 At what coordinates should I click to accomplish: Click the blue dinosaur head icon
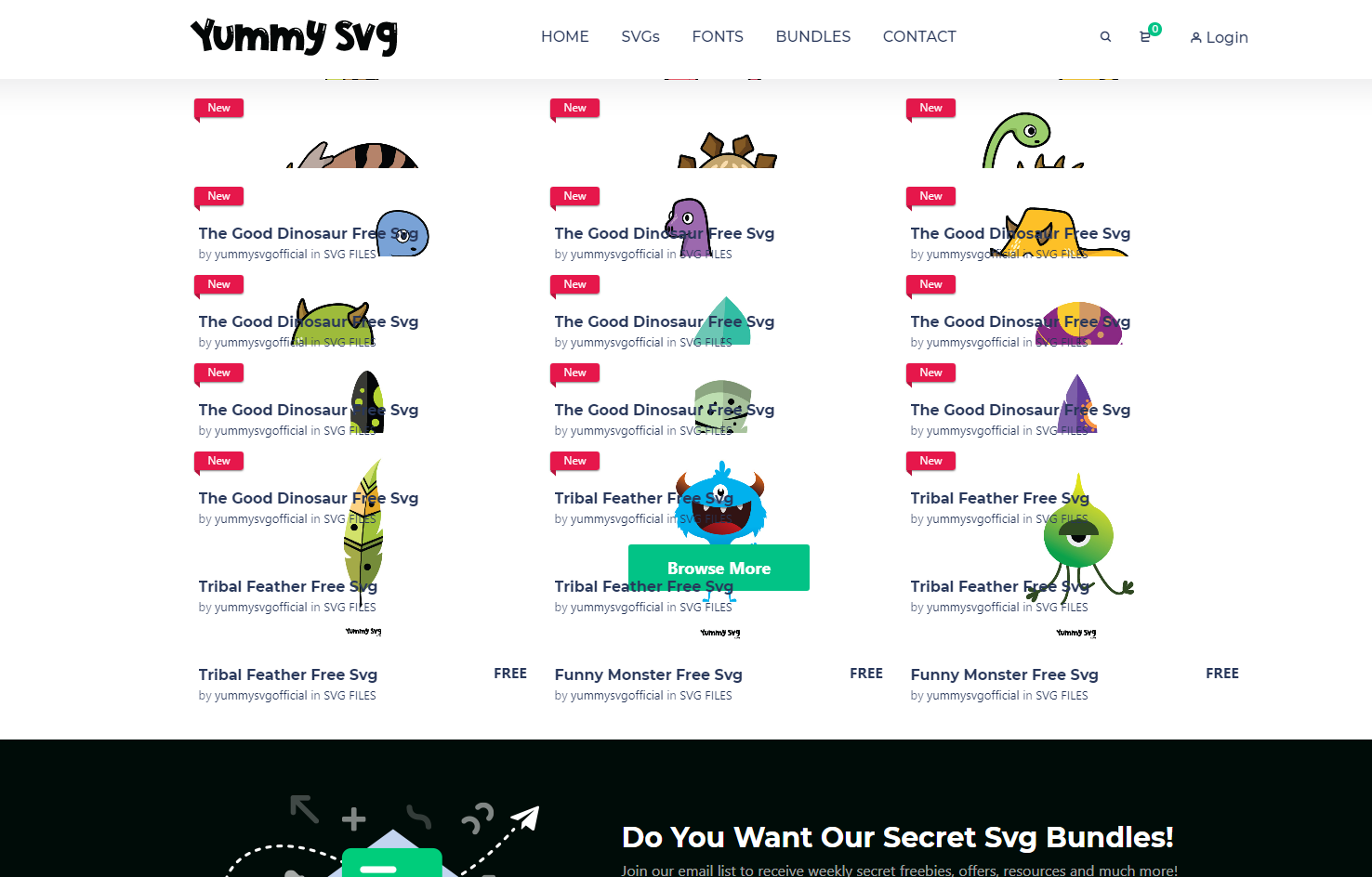tap(403, 233)
